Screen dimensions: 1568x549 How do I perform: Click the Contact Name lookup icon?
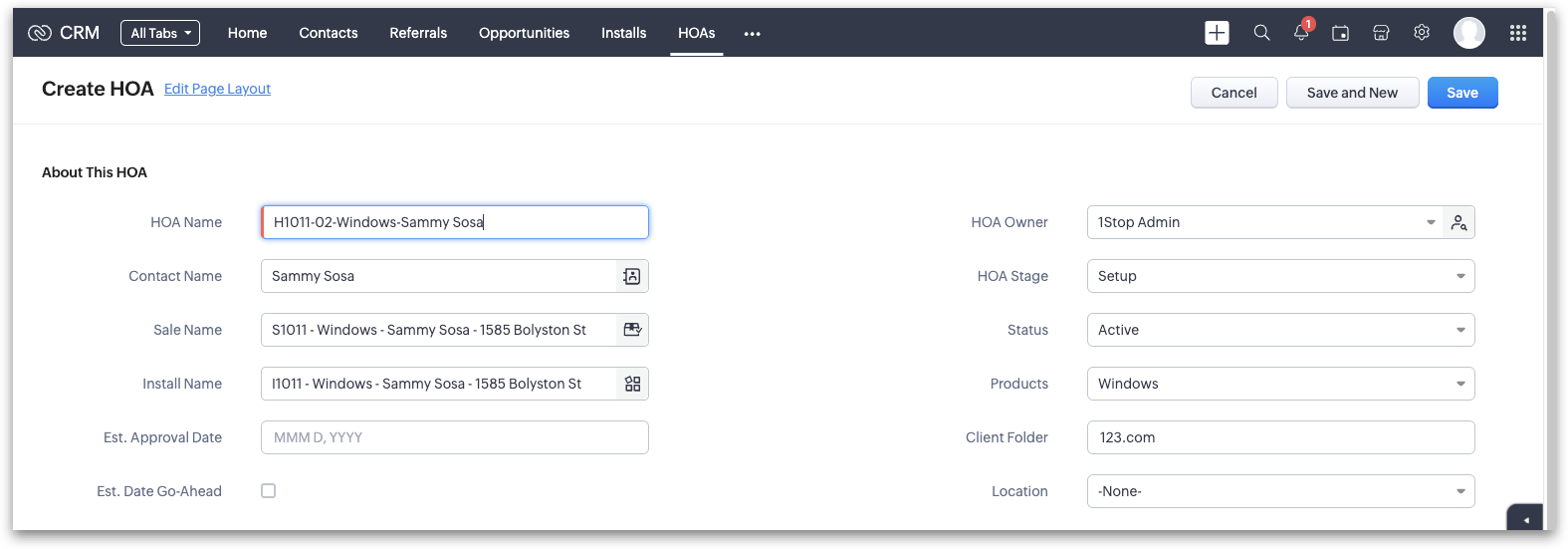[632, 276]
